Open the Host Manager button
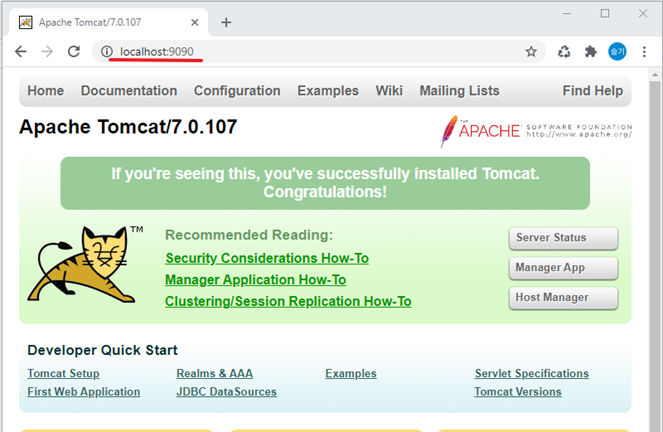This screenshot has height=432, width=663. click(563, 298)
